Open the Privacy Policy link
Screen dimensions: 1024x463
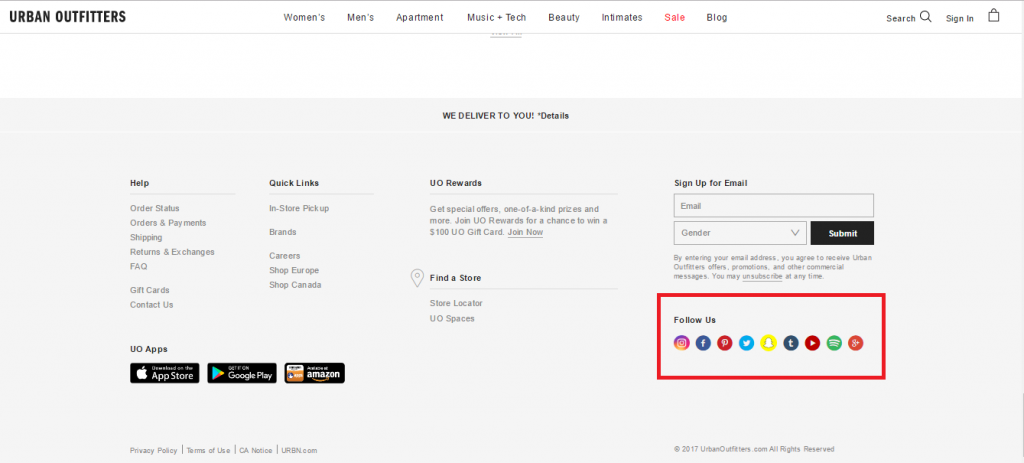(153, 451)
